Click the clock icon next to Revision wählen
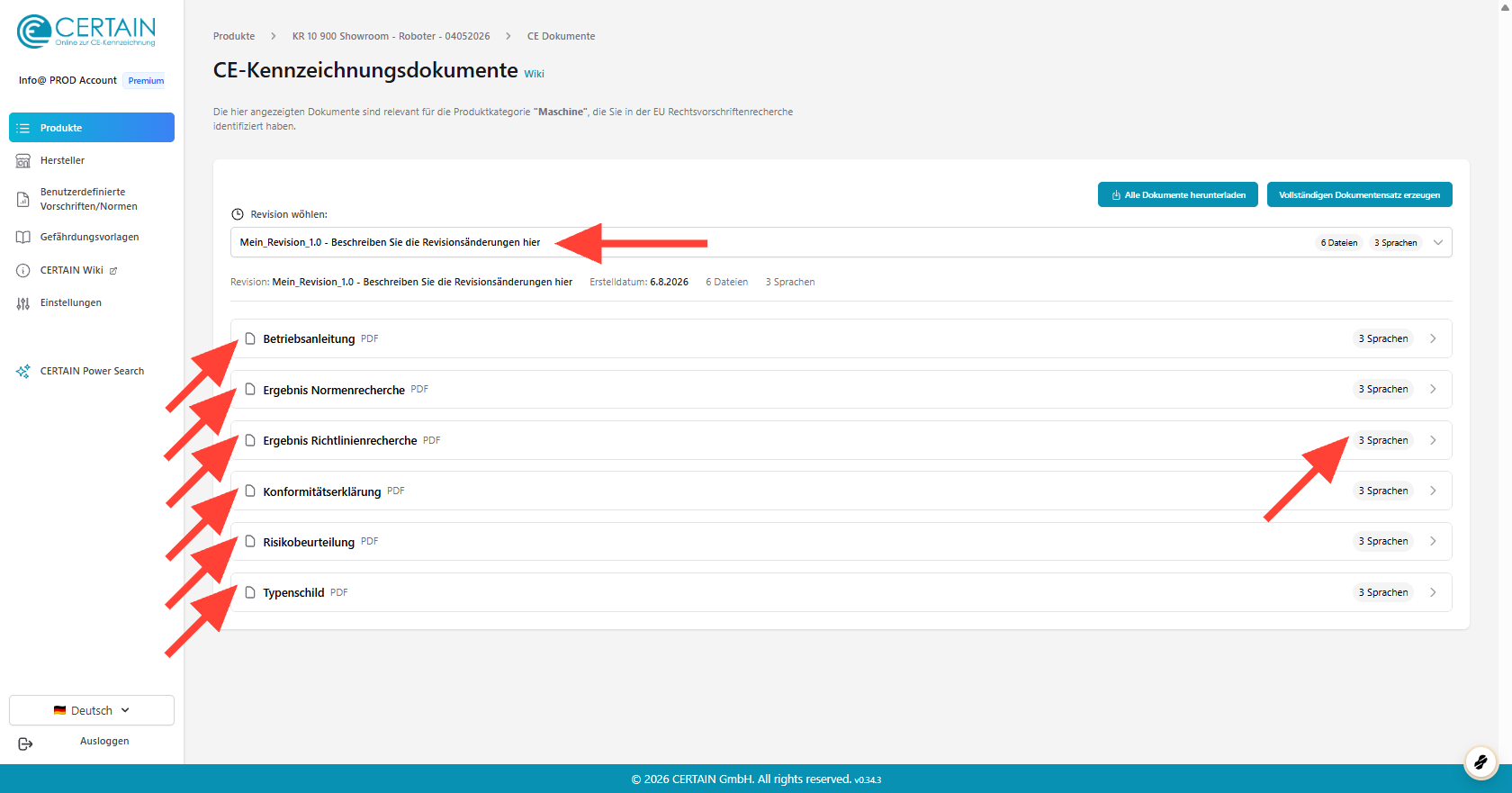This screenshot has height=793, width=1512. [238, 214]
